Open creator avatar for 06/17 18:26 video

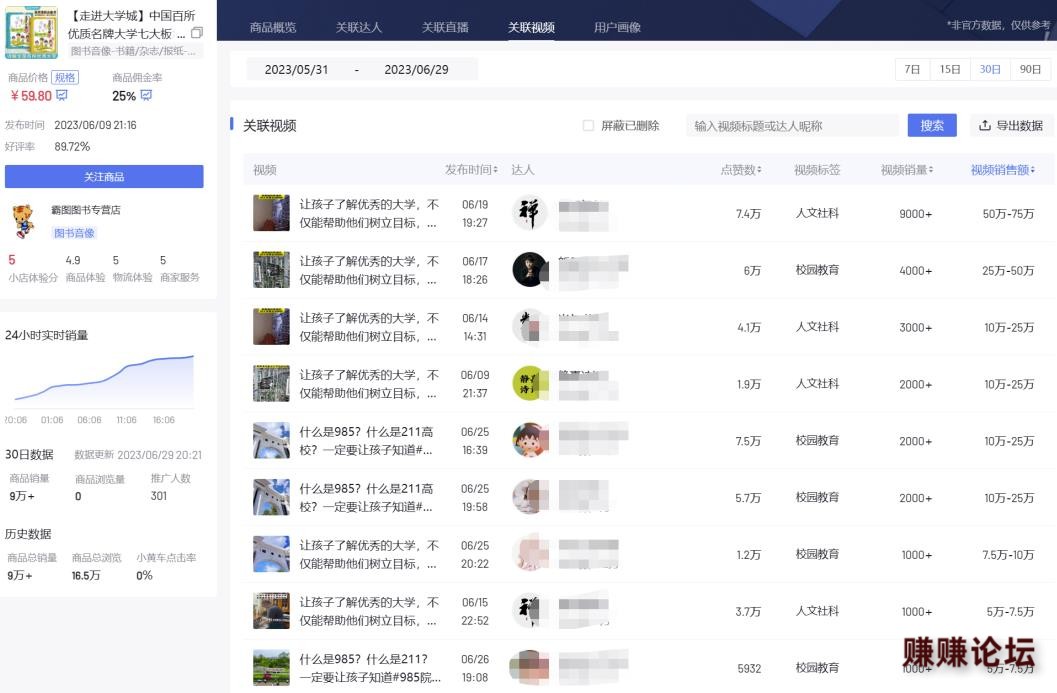(x=529, y=270)
